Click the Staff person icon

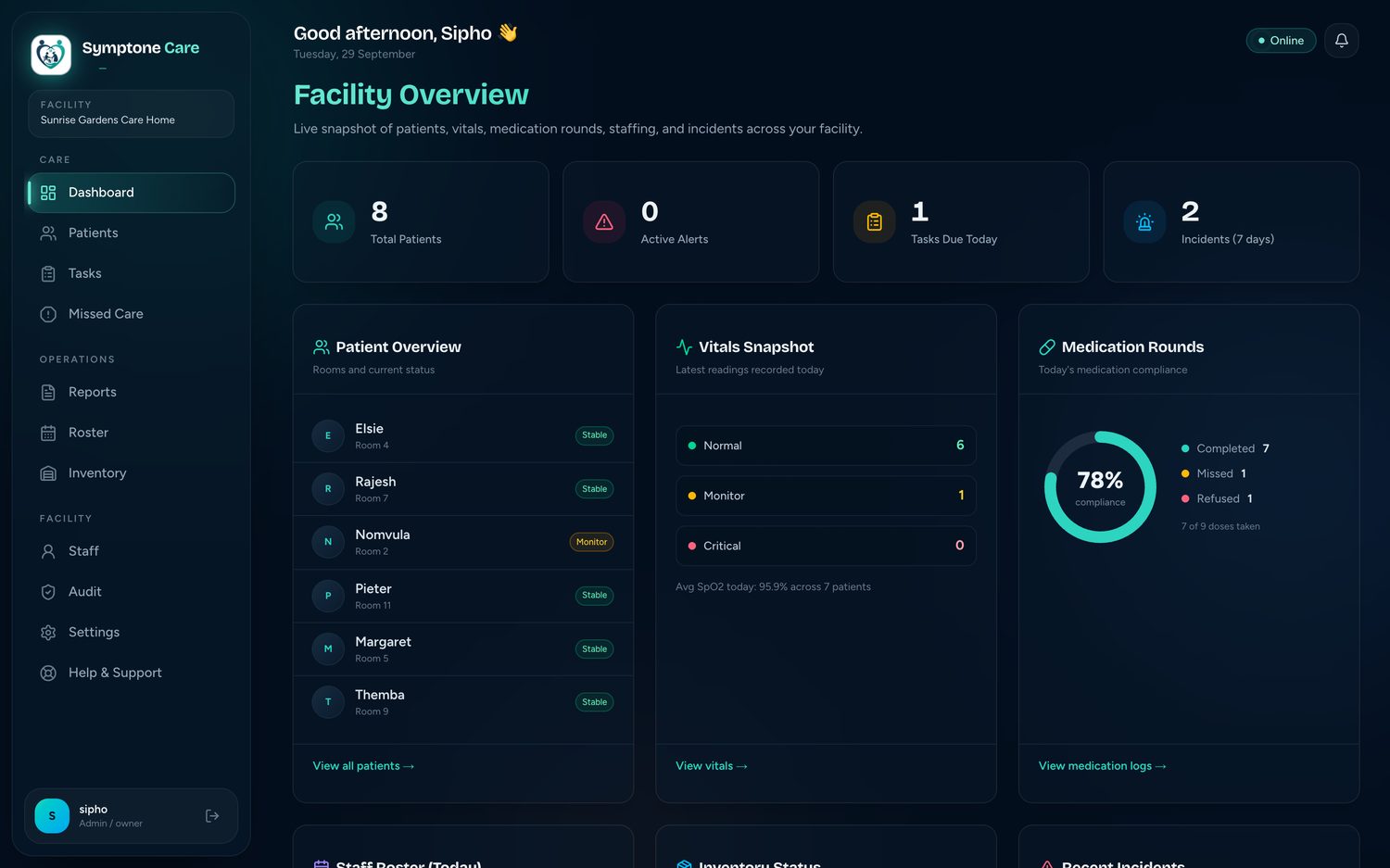48,551
